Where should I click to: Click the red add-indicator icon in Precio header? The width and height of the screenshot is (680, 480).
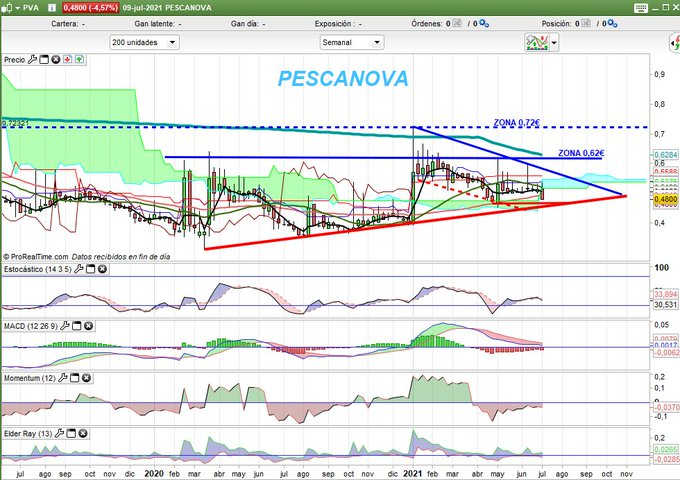[x=67, y=59]
